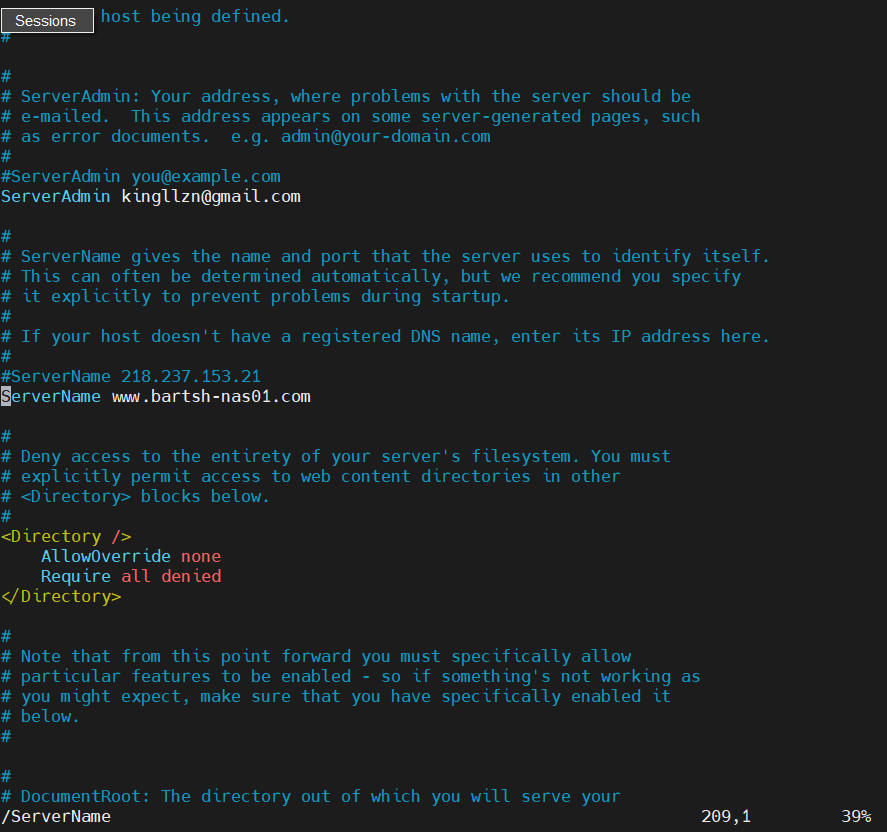
Task: Click the 'Require all denied' directive
Action: 131,576
